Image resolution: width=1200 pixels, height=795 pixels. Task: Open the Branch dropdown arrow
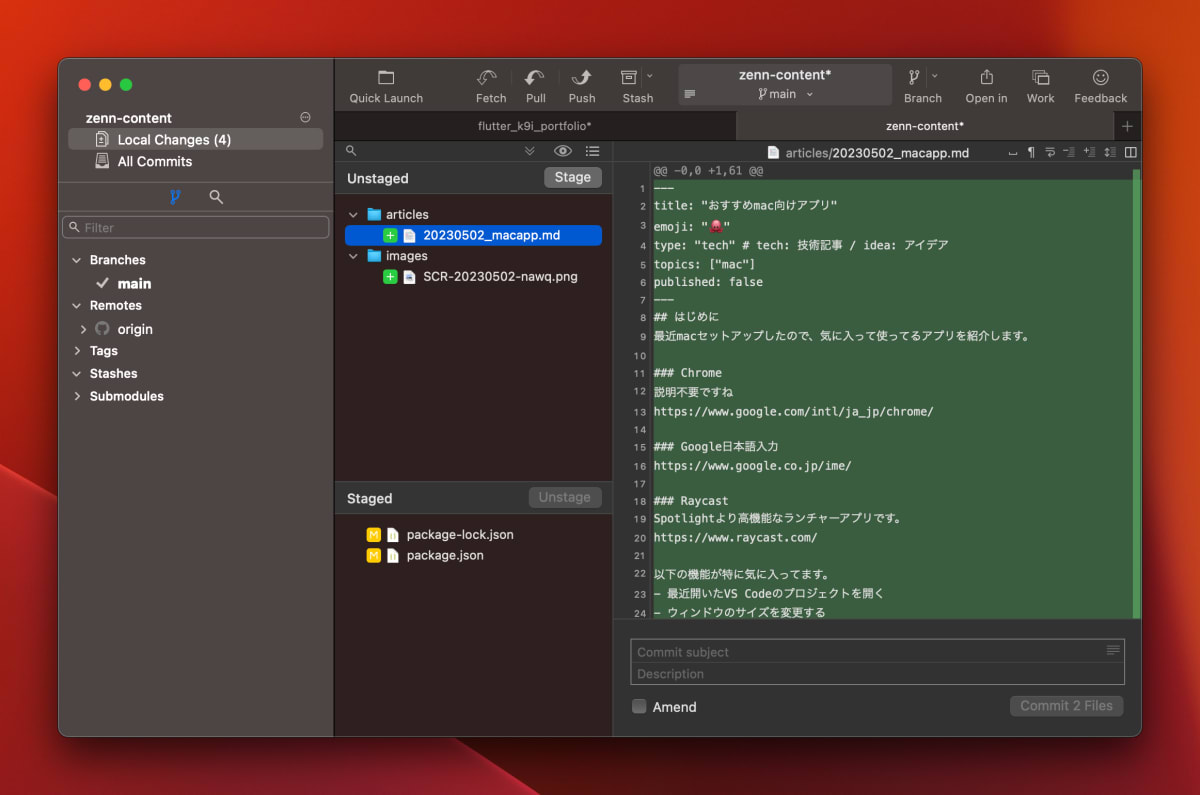[935, 76]
